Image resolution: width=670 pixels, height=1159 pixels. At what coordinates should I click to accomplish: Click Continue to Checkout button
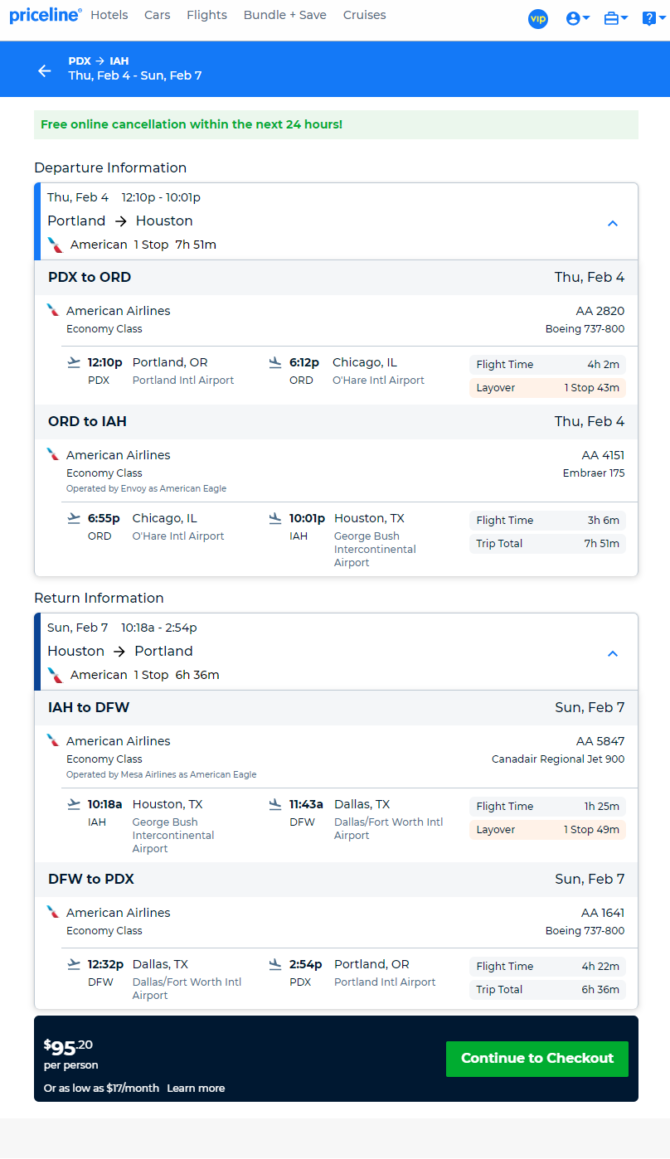pos(537,1058)
